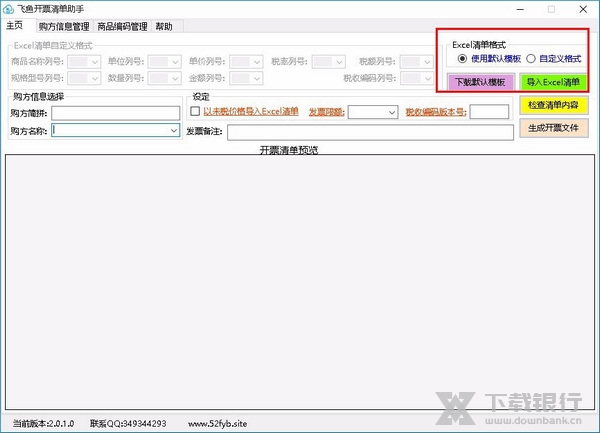This screenshot has width=600, height=433.
Task: Open the 帮助 tab
Action: point(164,26)
